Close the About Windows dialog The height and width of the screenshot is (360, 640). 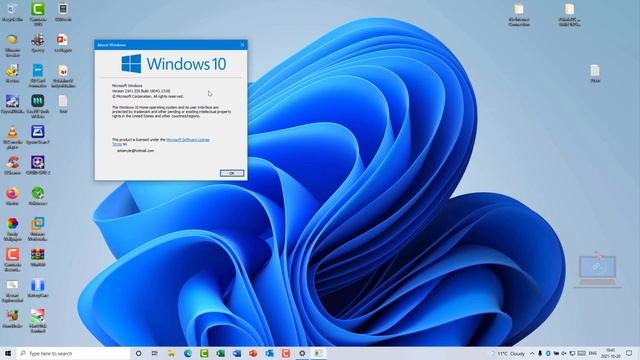click(x=242, y=45)
